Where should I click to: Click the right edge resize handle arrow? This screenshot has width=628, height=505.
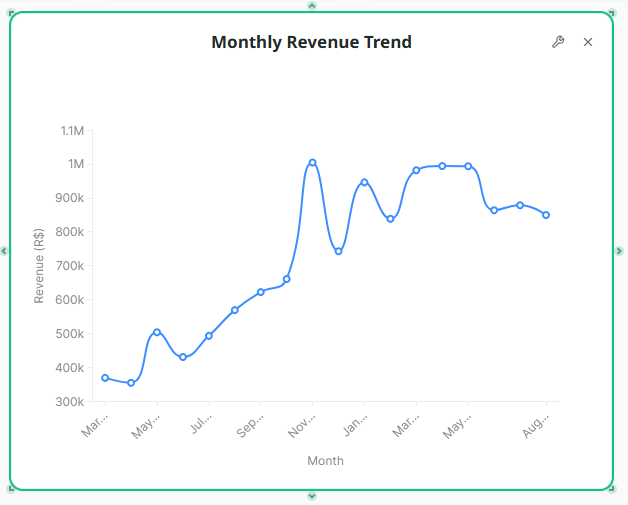[x=619, y=251]
